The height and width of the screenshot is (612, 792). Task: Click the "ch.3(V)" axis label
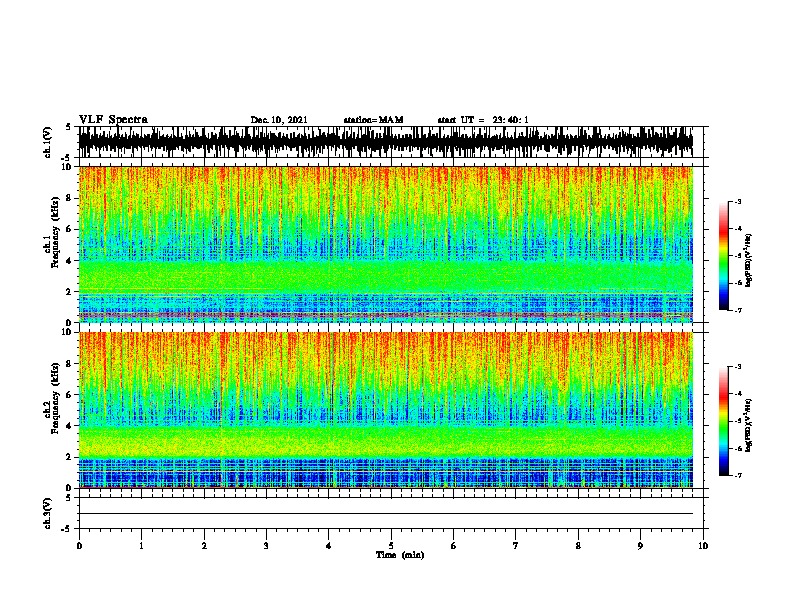point(47,513)
